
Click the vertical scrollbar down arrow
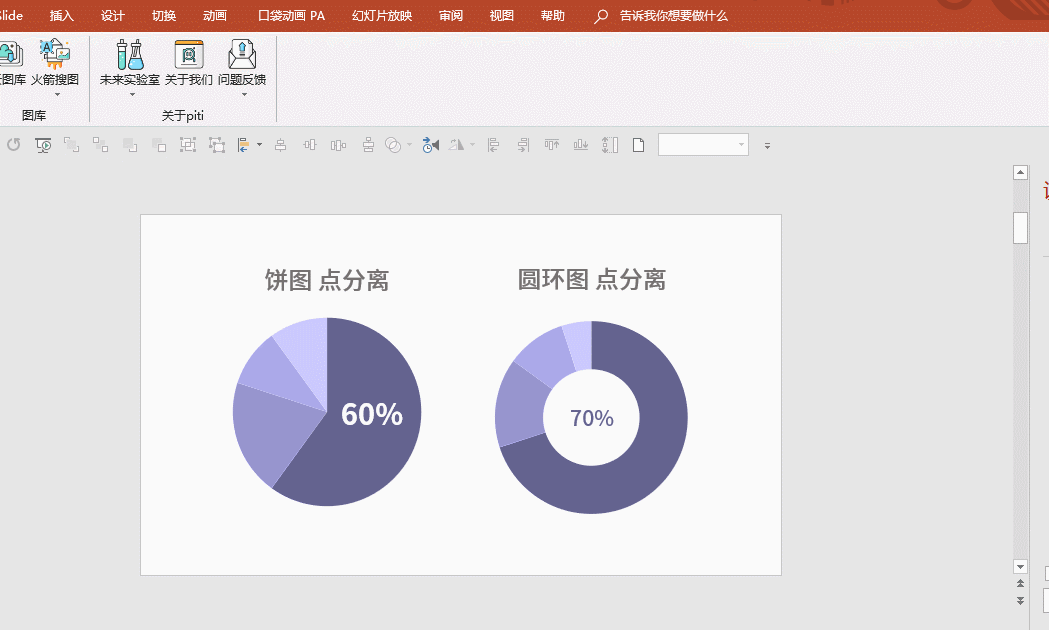click(1020, 566)
